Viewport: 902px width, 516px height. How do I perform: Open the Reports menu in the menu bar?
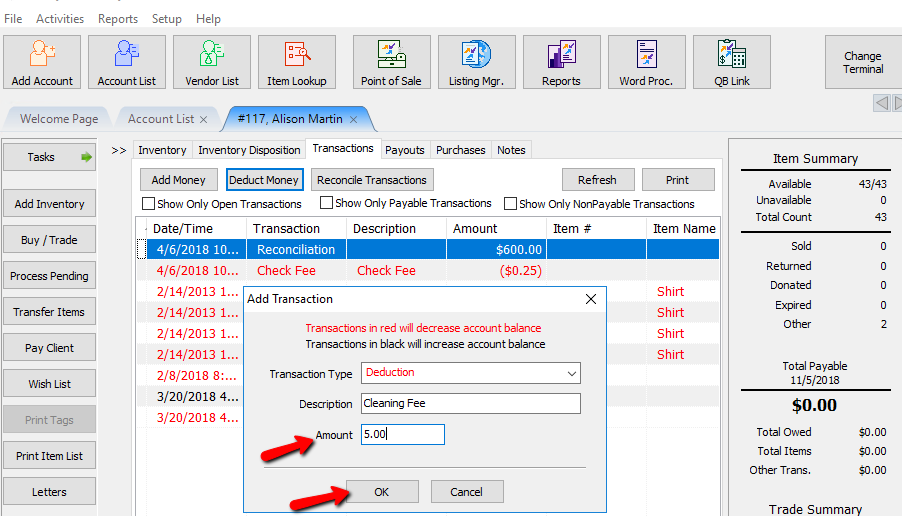point(118,19)
